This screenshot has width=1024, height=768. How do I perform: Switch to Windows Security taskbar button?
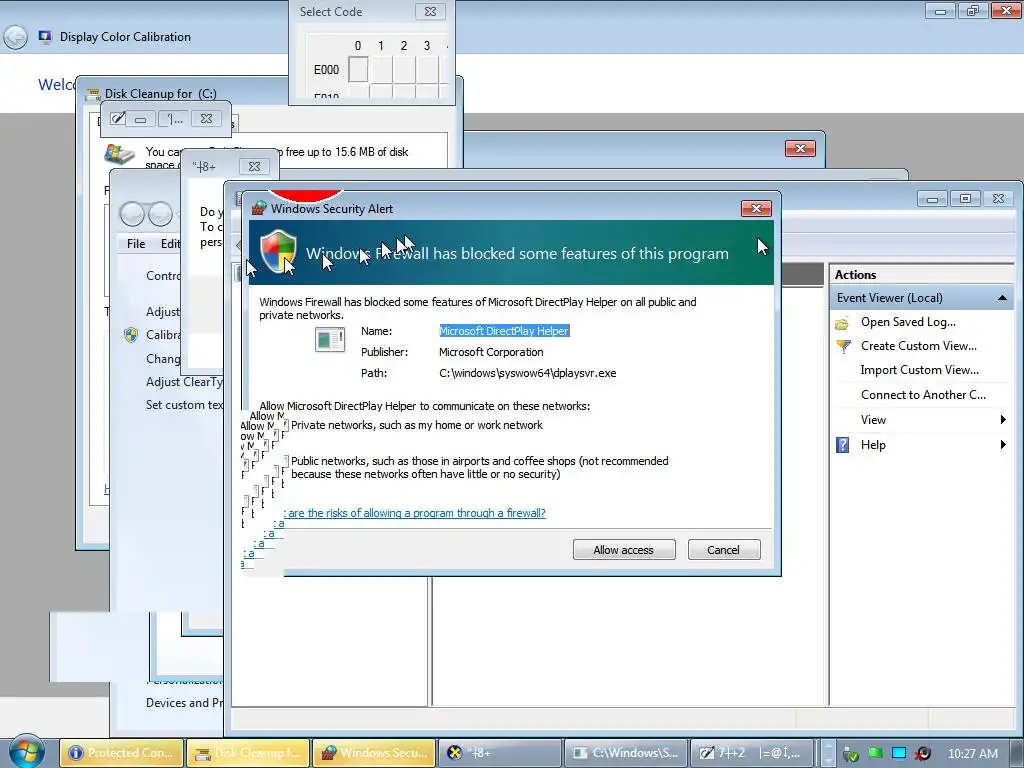(374, 753)
